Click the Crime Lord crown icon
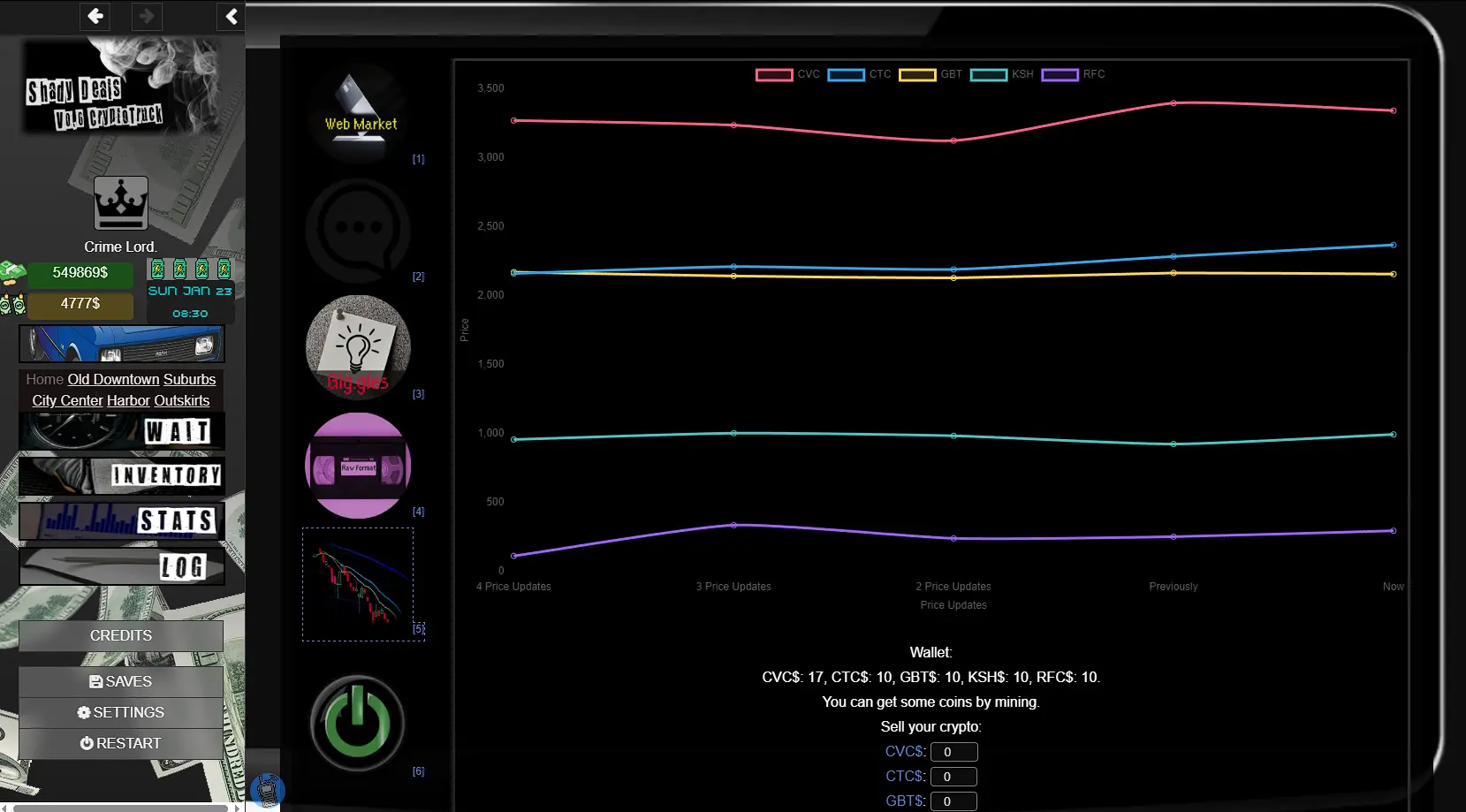 point(121,203)
